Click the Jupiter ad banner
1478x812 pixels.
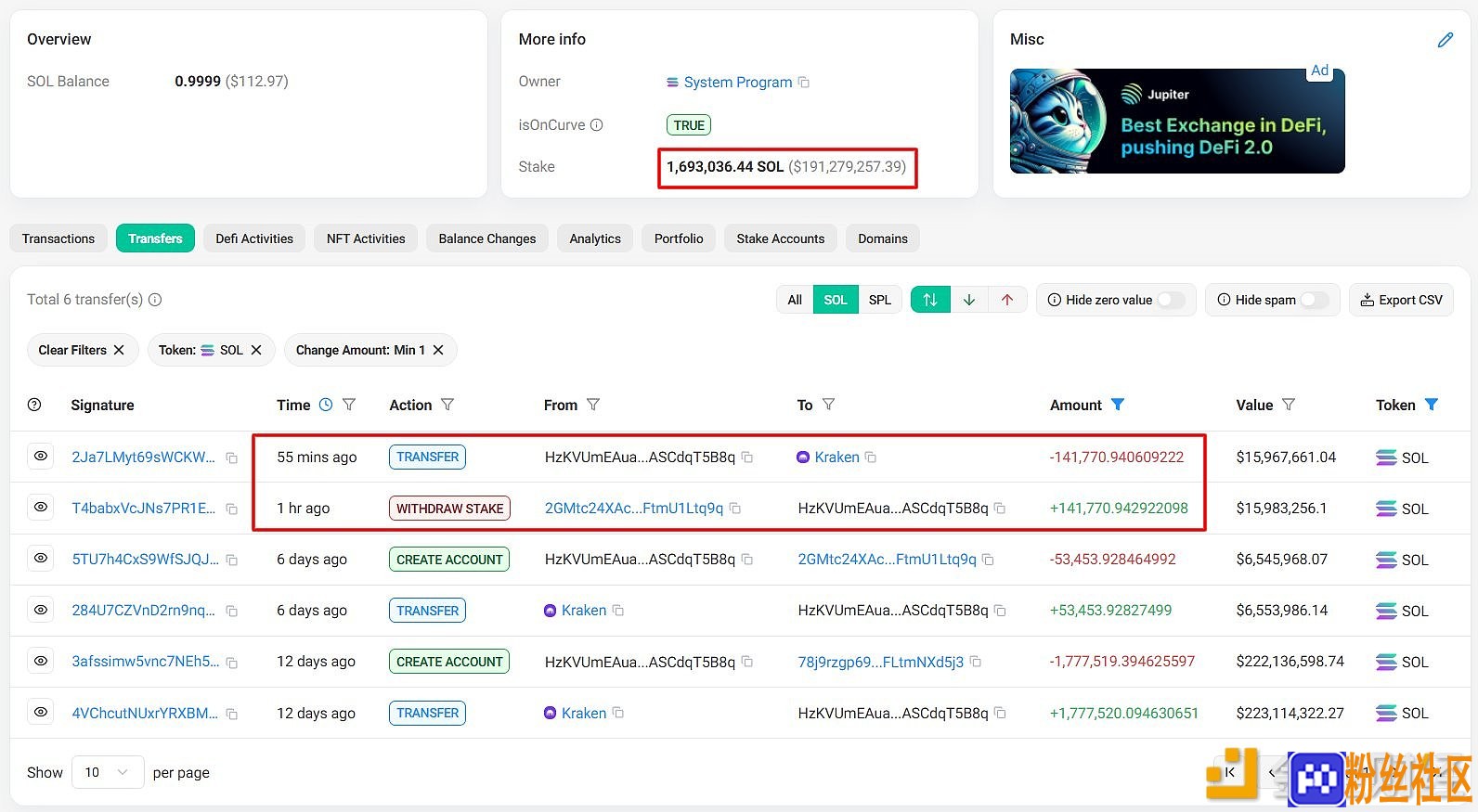point(1177,121)
